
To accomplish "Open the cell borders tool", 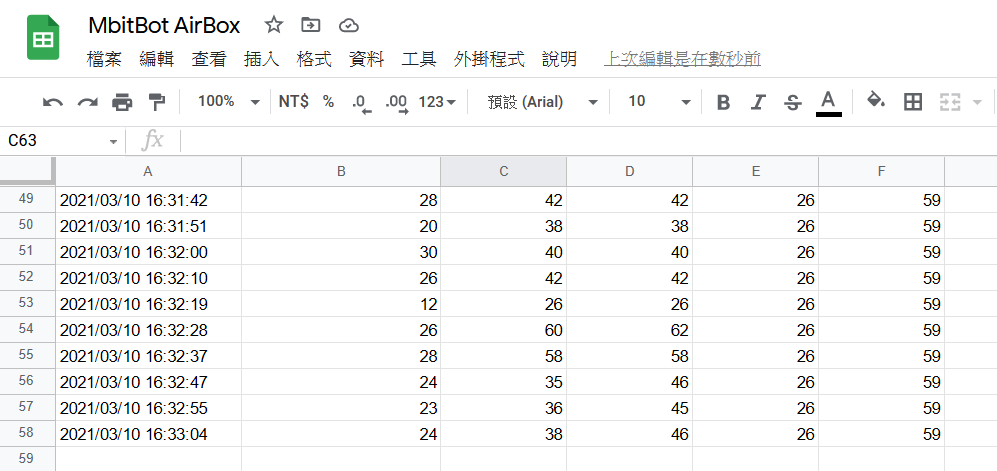I will [x=913, y=102].
